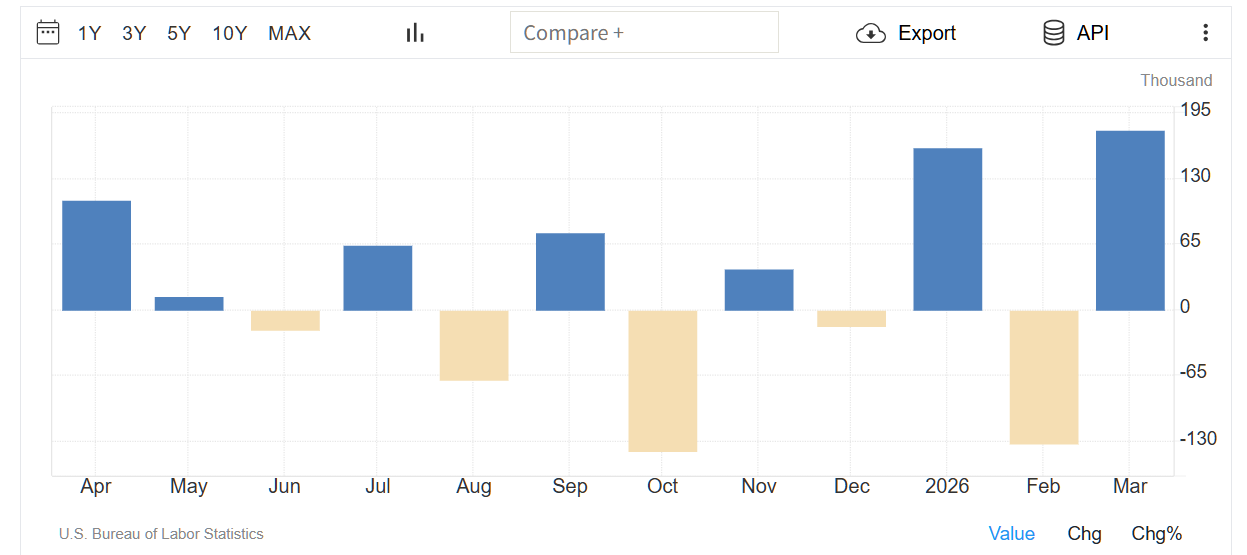Switch chart to Chg view
This screenshot has height=555, width=1247.
1084,533
